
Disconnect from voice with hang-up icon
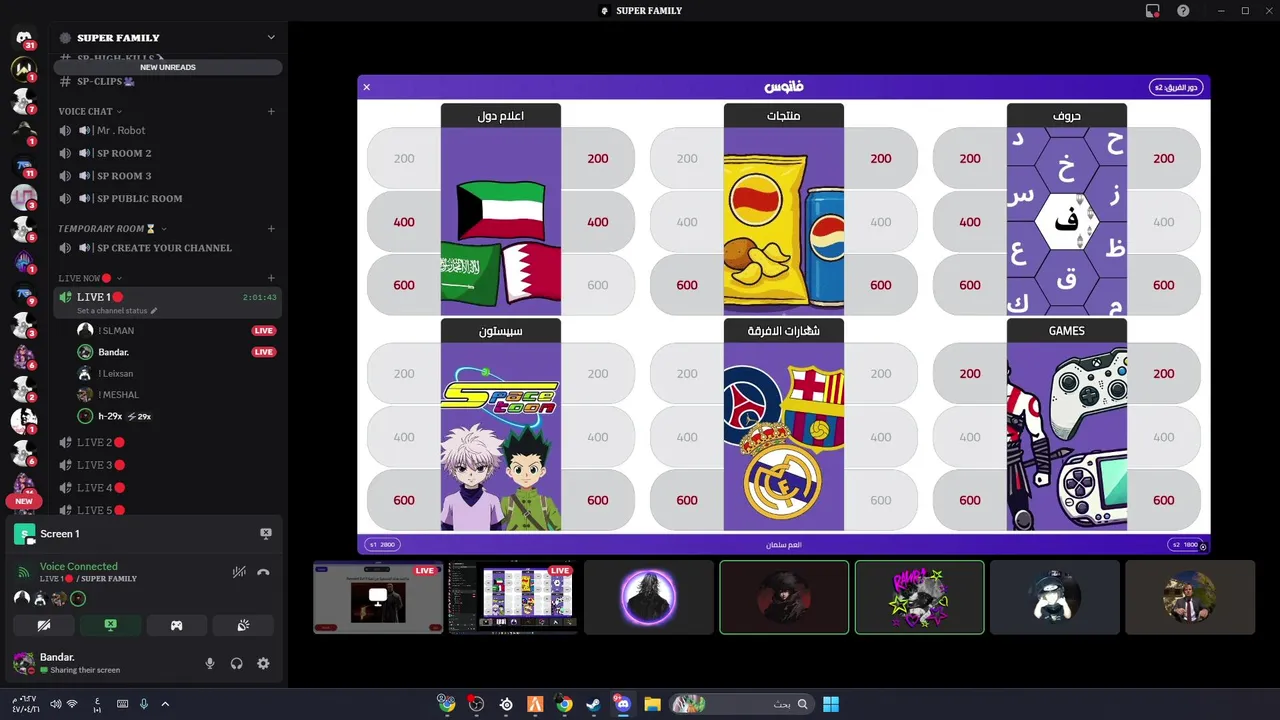pyautogui.click(x=263, y=572)
